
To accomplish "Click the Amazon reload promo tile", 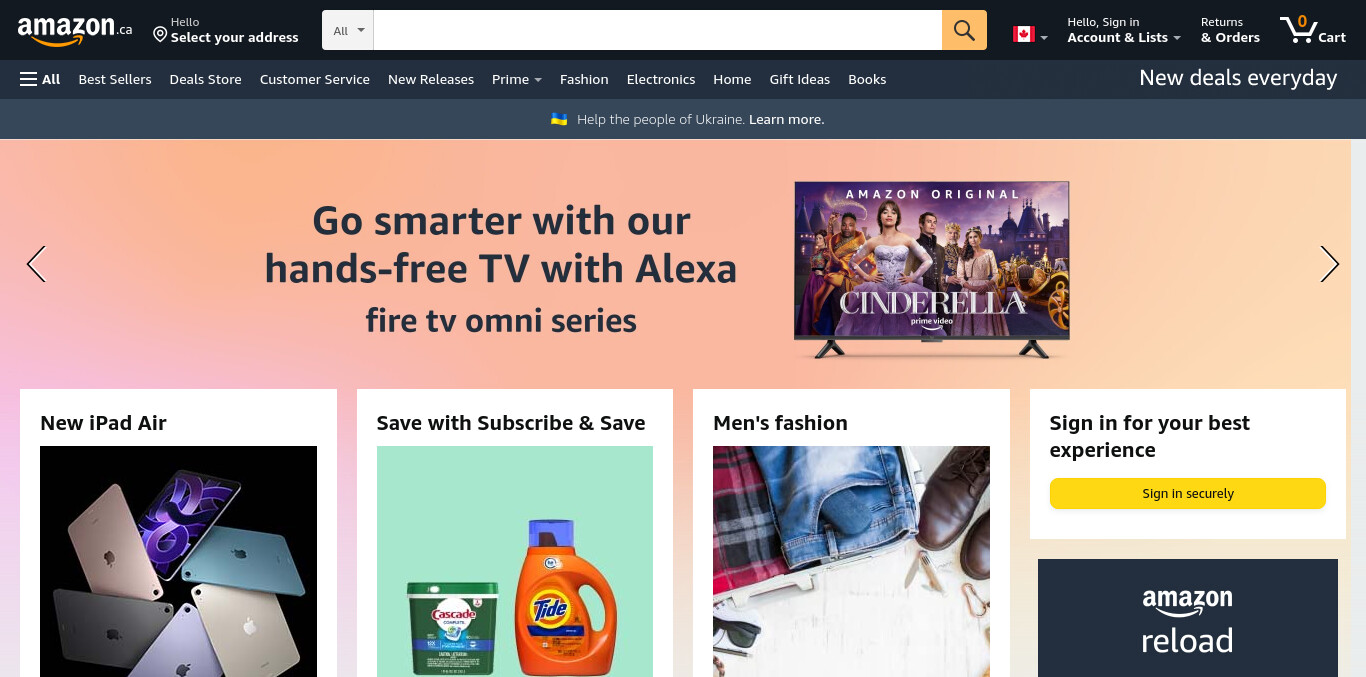I will [1188, 618].
